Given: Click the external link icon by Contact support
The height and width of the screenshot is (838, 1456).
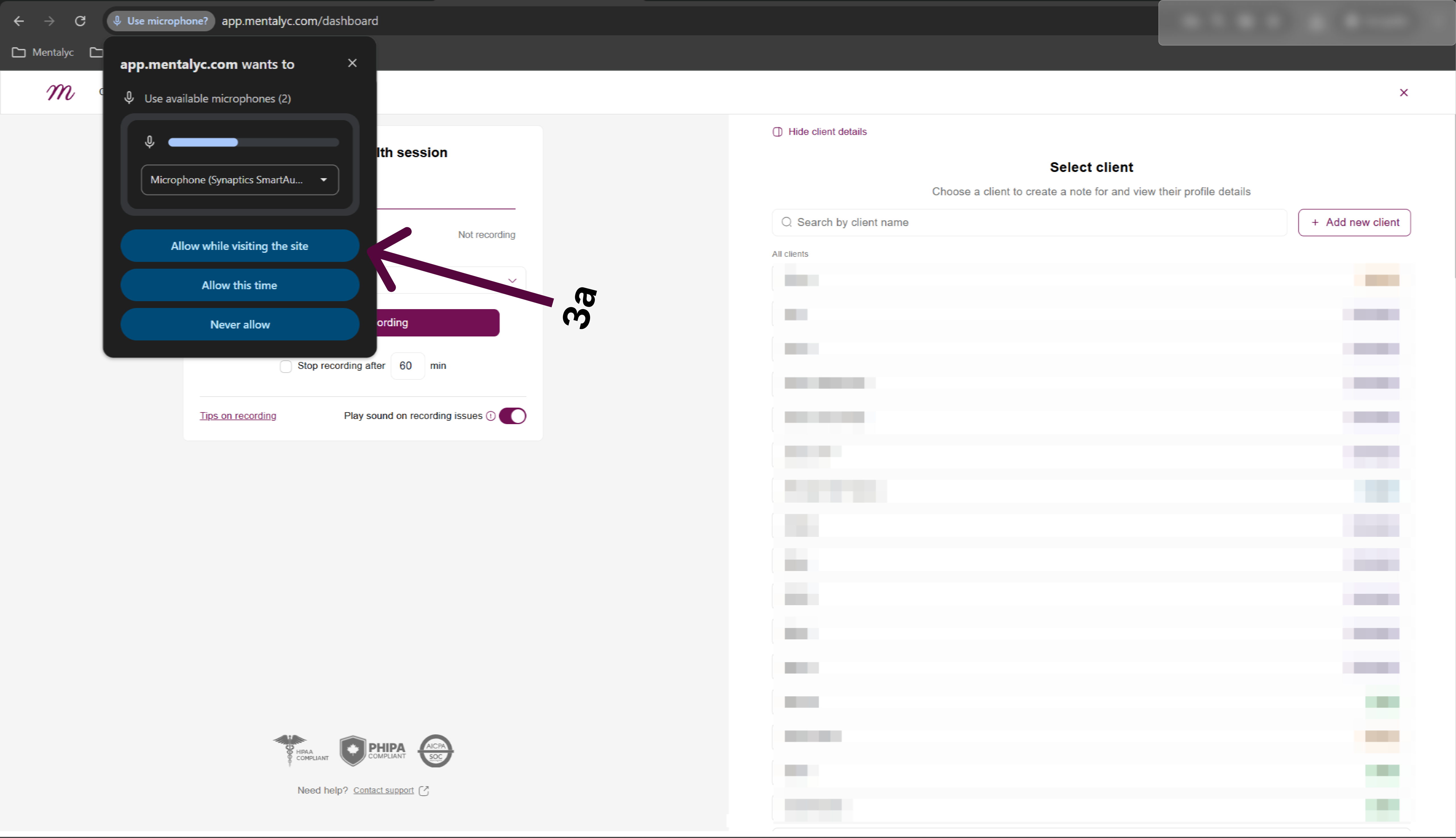Looking at the screenshot, I should coord(424,791).
